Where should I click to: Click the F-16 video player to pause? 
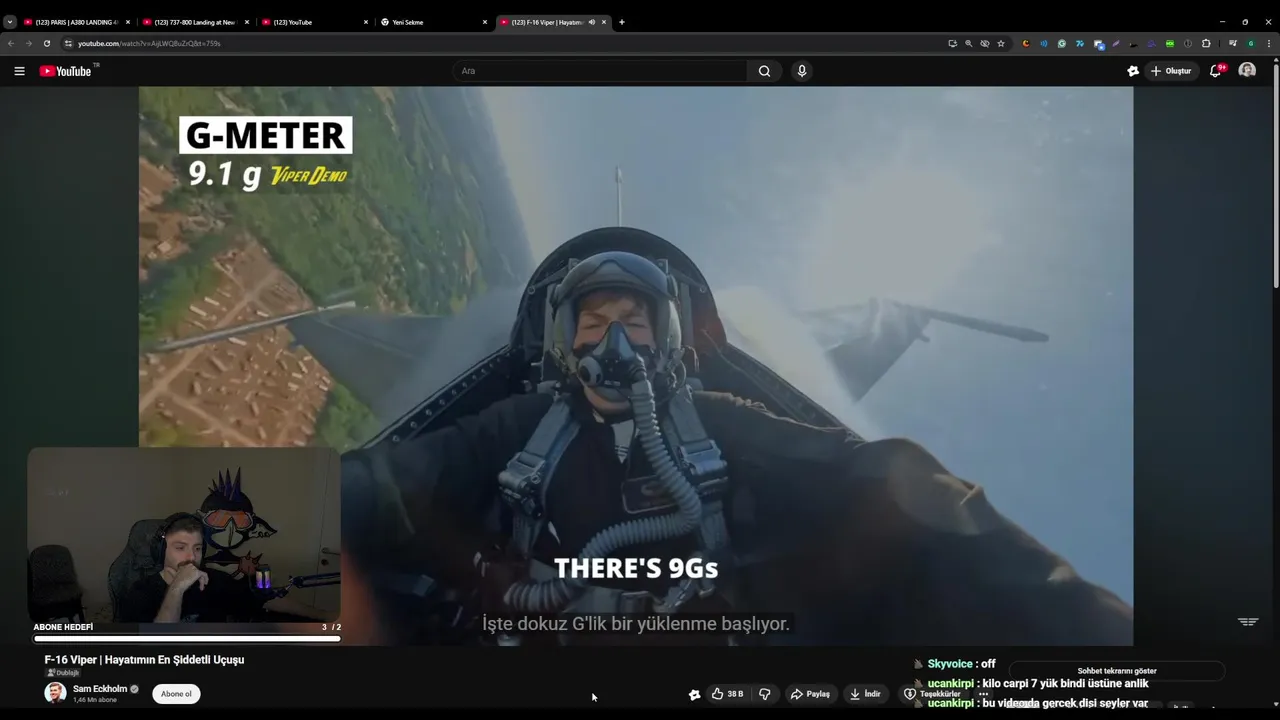[x=636, y=365]
